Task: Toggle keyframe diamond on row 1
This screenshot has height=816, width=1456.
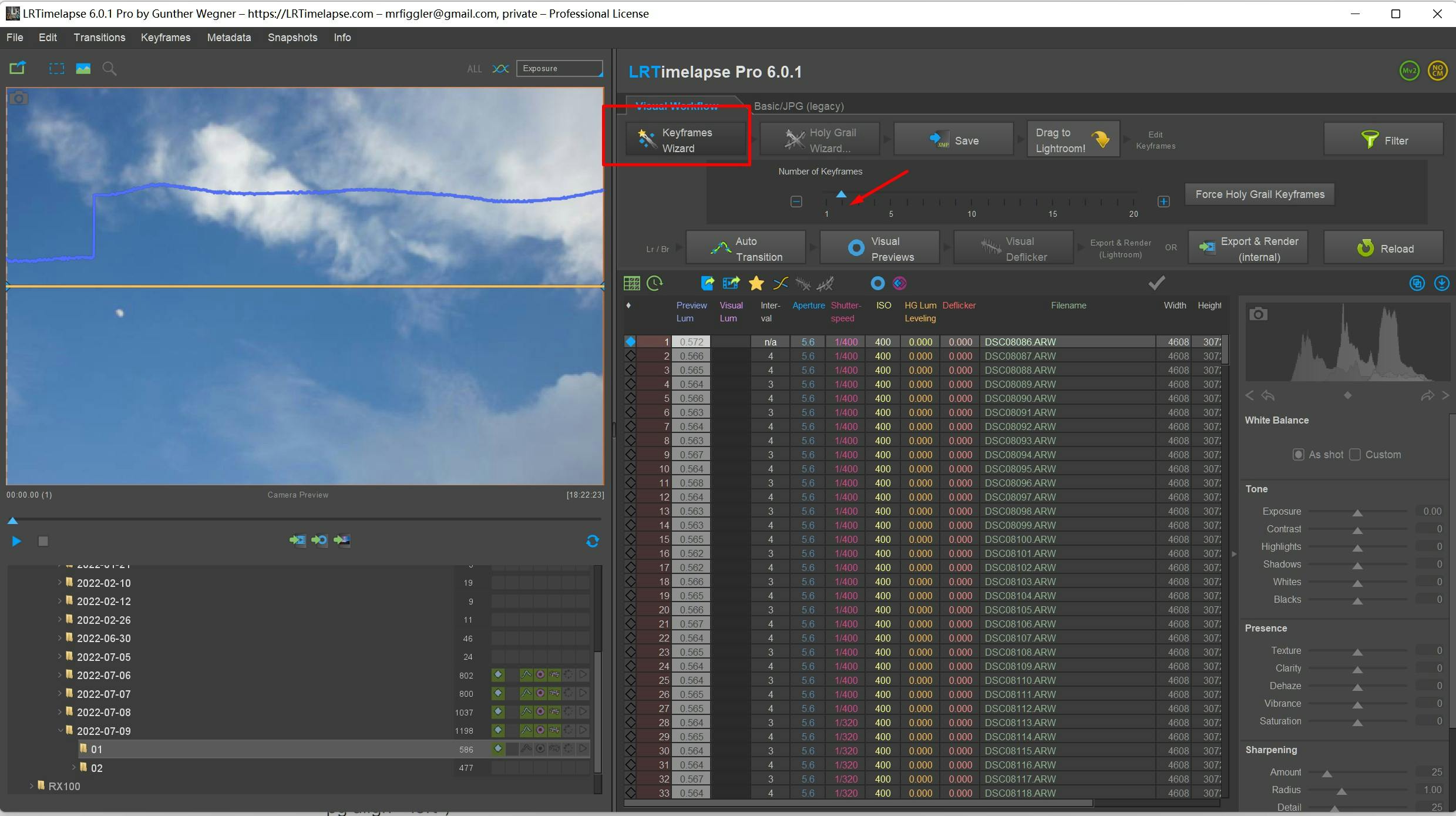Action: click(x=630, y=342)
